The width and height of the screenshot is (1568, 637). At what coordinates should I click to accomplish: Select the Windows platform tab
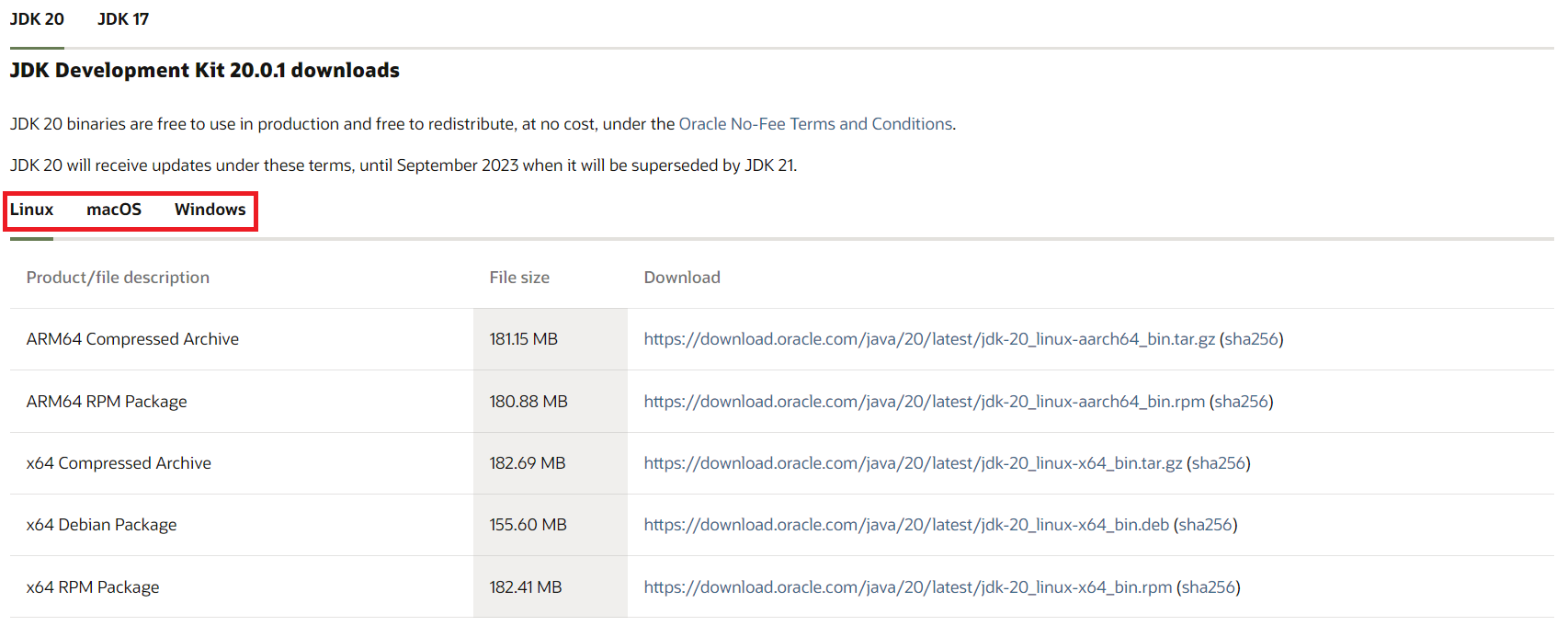pyautogui.click(x=210, y=210)
